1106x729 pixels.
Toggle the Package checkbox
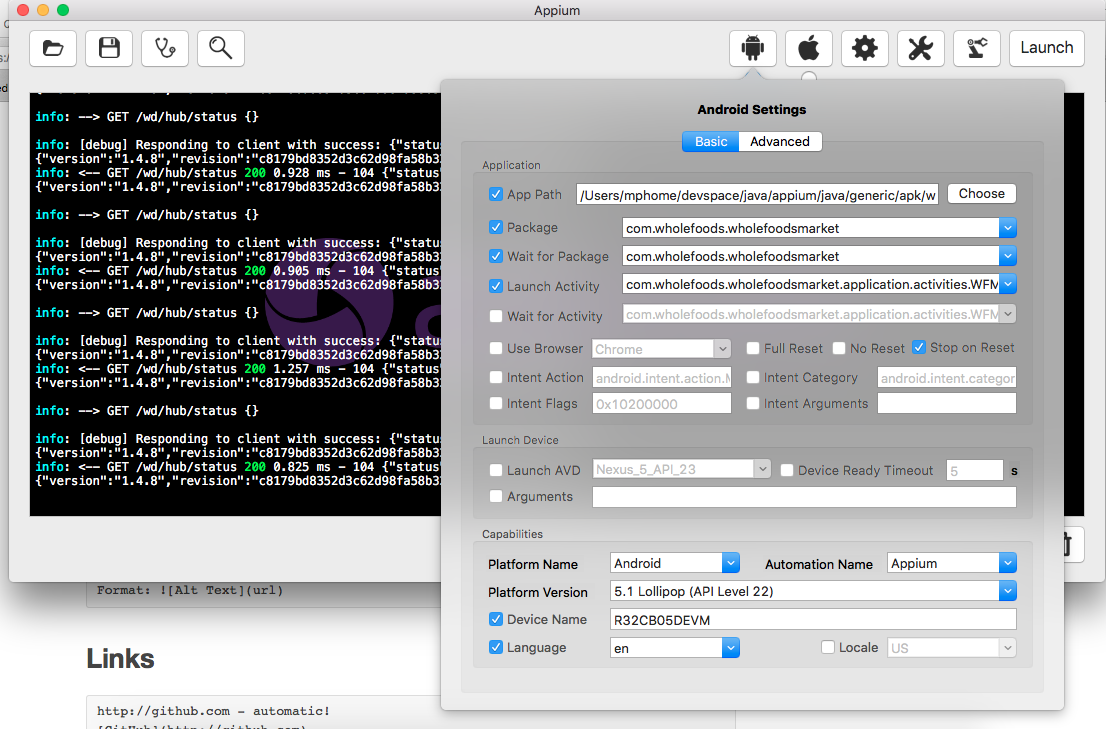click(496, 227)
